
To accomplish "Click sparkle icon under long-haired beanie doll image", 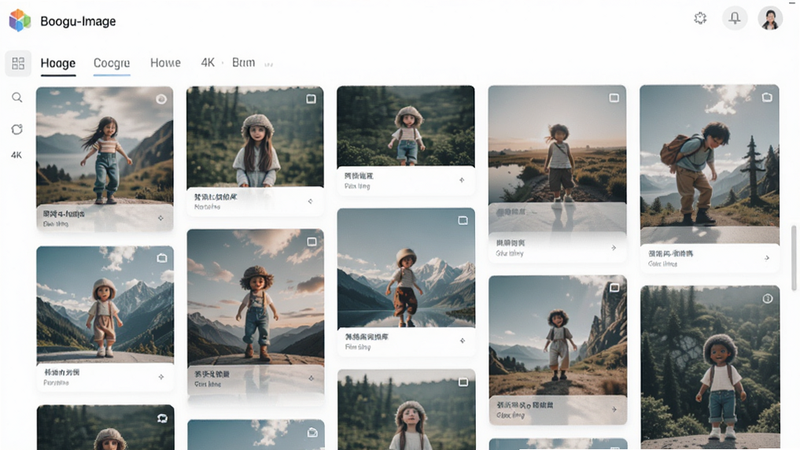I will pyautogui.click(x=310, y=202).
